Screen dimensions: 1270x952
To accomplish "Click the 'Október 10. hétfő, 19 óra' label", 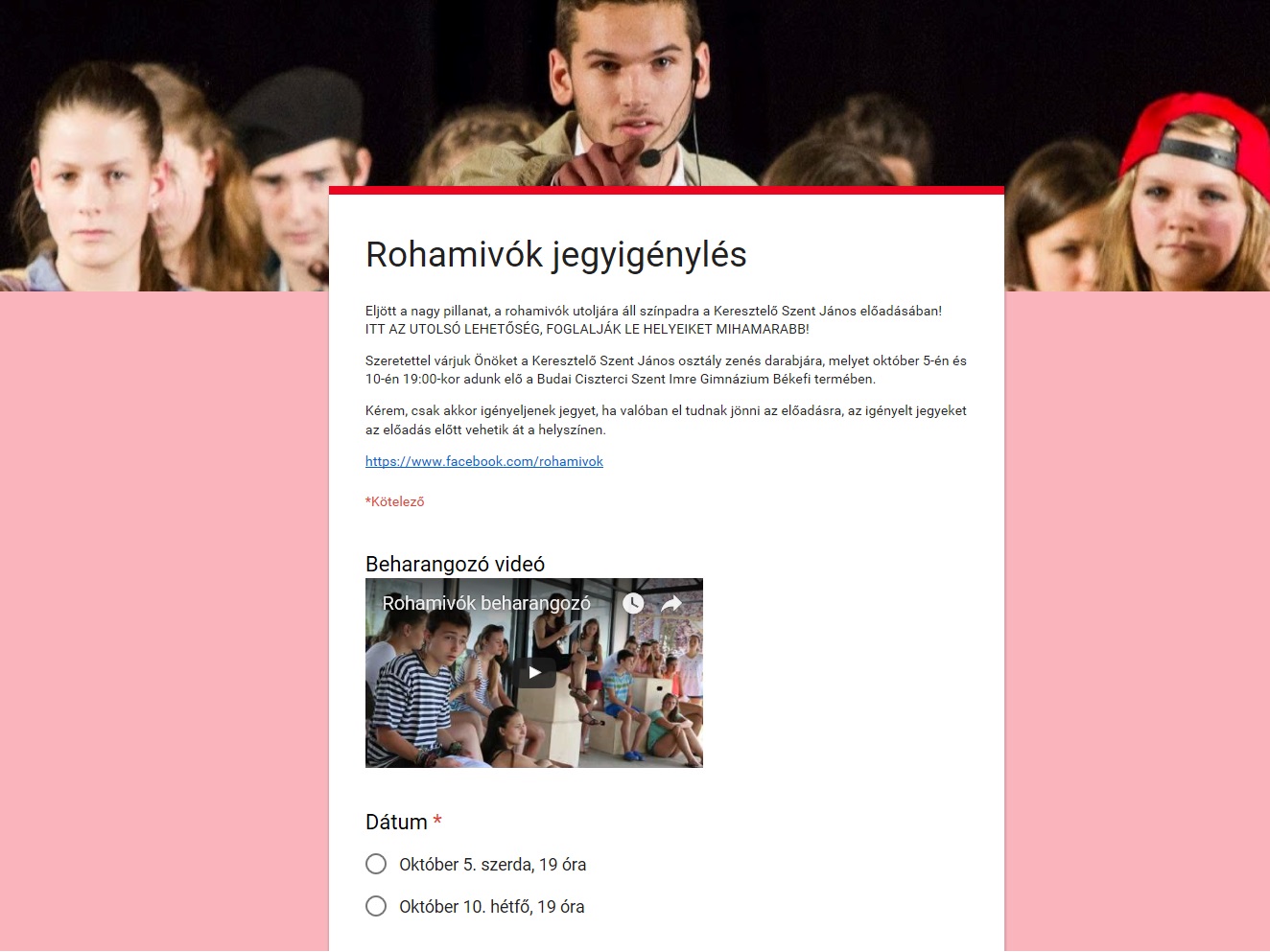I will click(492, 907).
